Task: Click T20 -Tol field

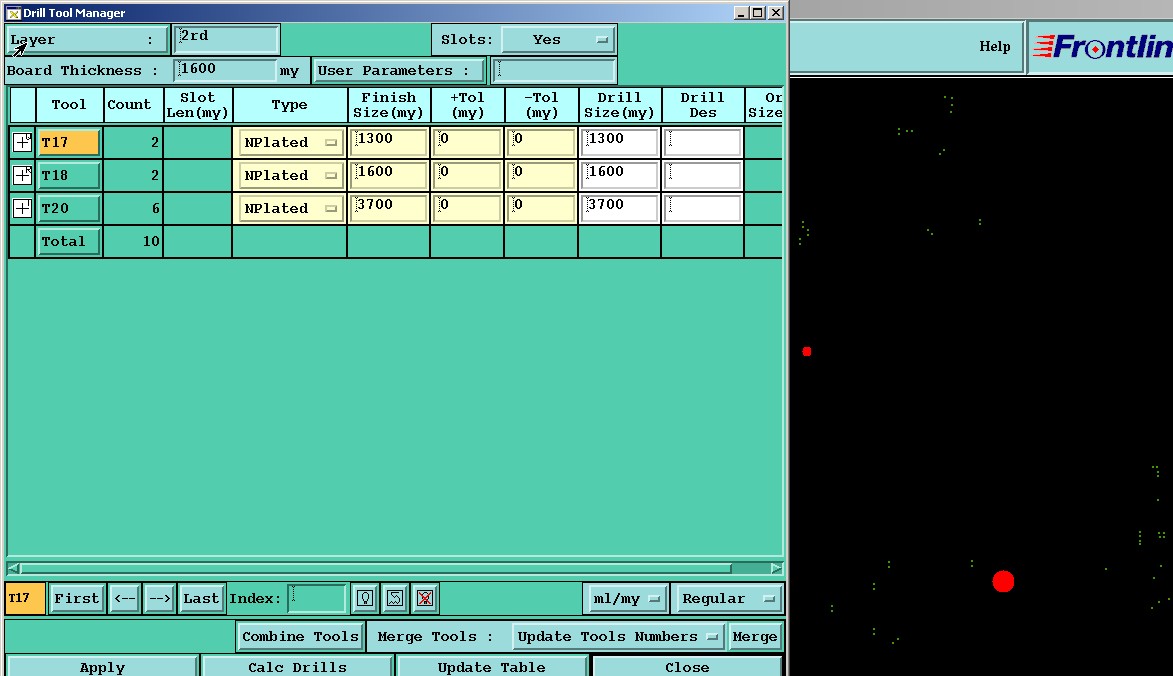Action: (x=542, y=208)
